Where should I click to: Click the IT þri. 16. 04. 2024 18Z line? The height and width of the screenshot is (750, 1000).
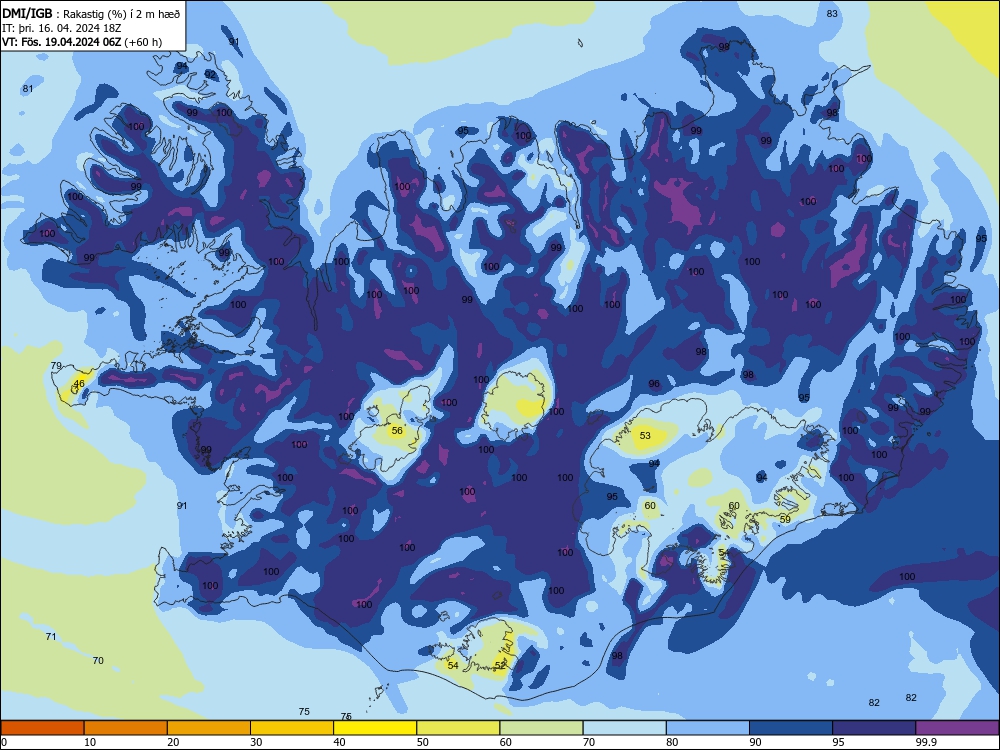click(x=63, y=28)
